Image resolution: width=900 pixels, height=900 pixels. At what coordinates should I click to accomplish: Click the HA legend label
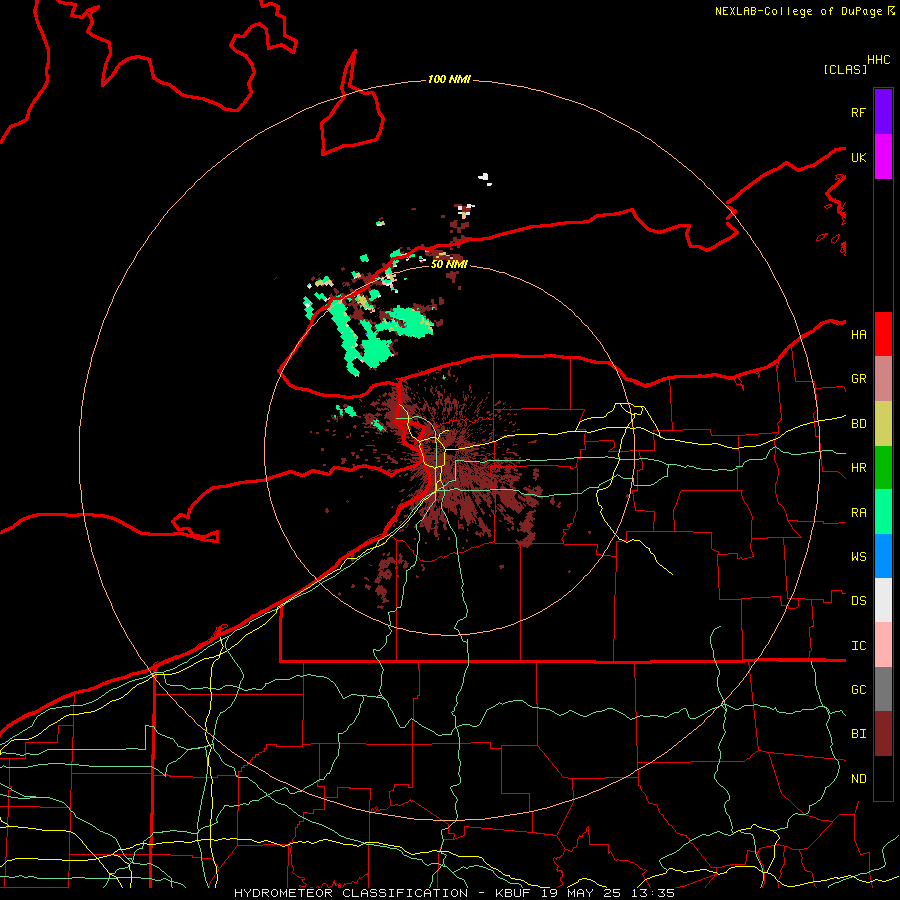pyautogui.click(x=858, y=335)
